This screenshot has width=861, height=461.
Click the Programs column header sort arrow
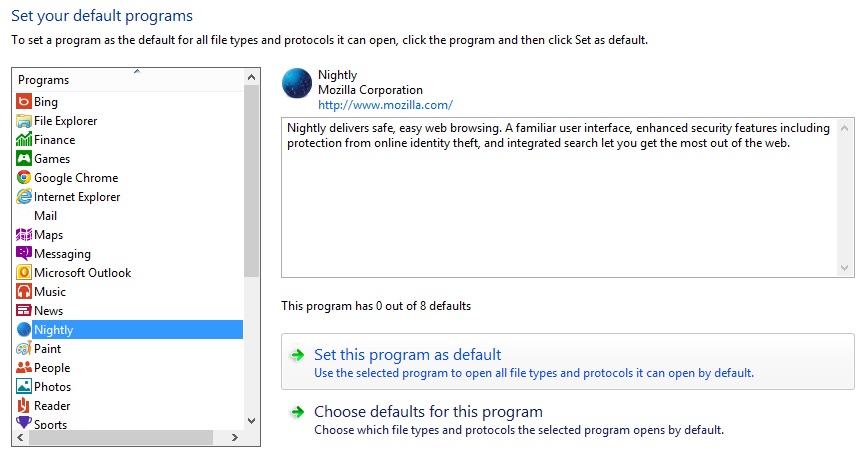pyautogui.click(x=137, y=71)
